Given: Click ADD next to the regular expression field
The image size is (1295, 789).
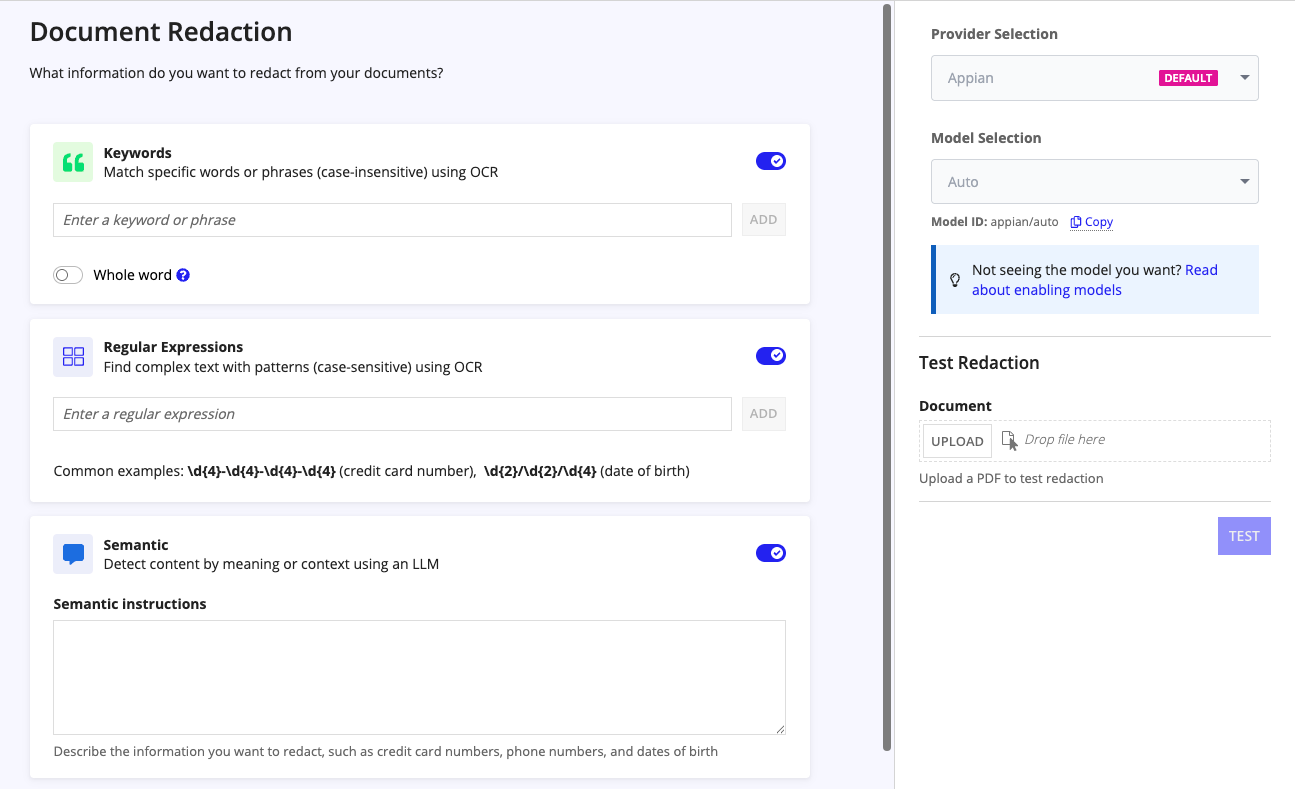Looking at the screenshot, I should tap(764, 414).
